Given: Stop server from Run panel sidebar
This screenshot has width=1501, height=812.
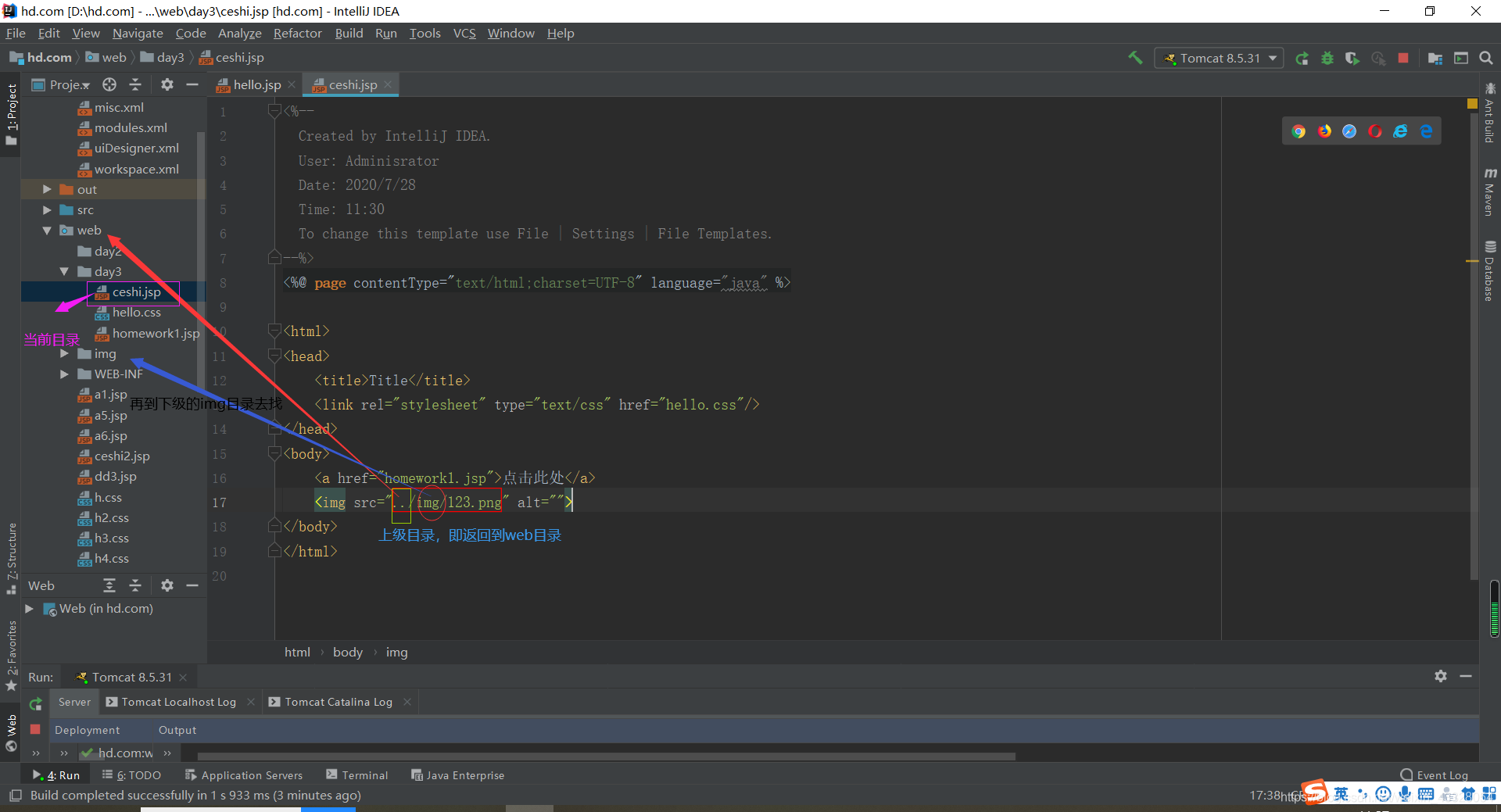Looking at the screenshot, I should pos(35,729).
